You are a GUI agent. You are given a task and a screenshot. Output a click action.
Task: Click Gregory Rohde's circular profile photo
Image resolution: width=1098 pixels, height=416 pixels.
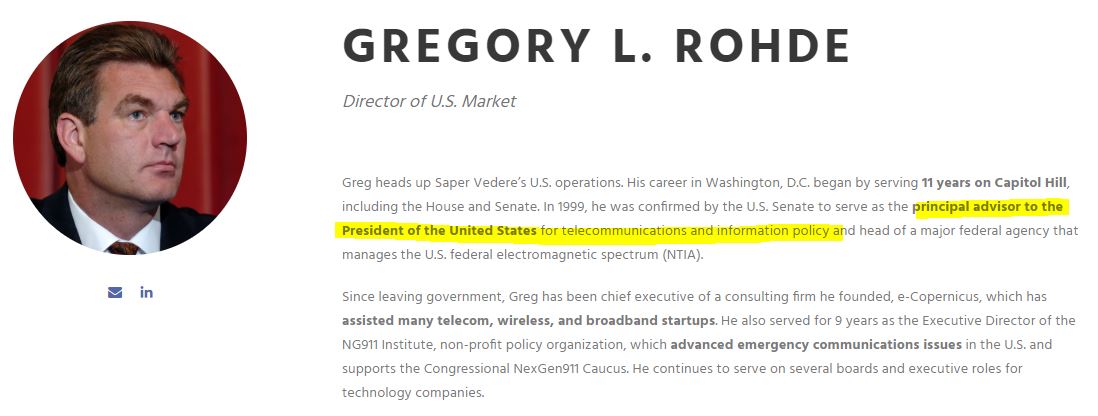pyautogui.click(x=130, y=137)
